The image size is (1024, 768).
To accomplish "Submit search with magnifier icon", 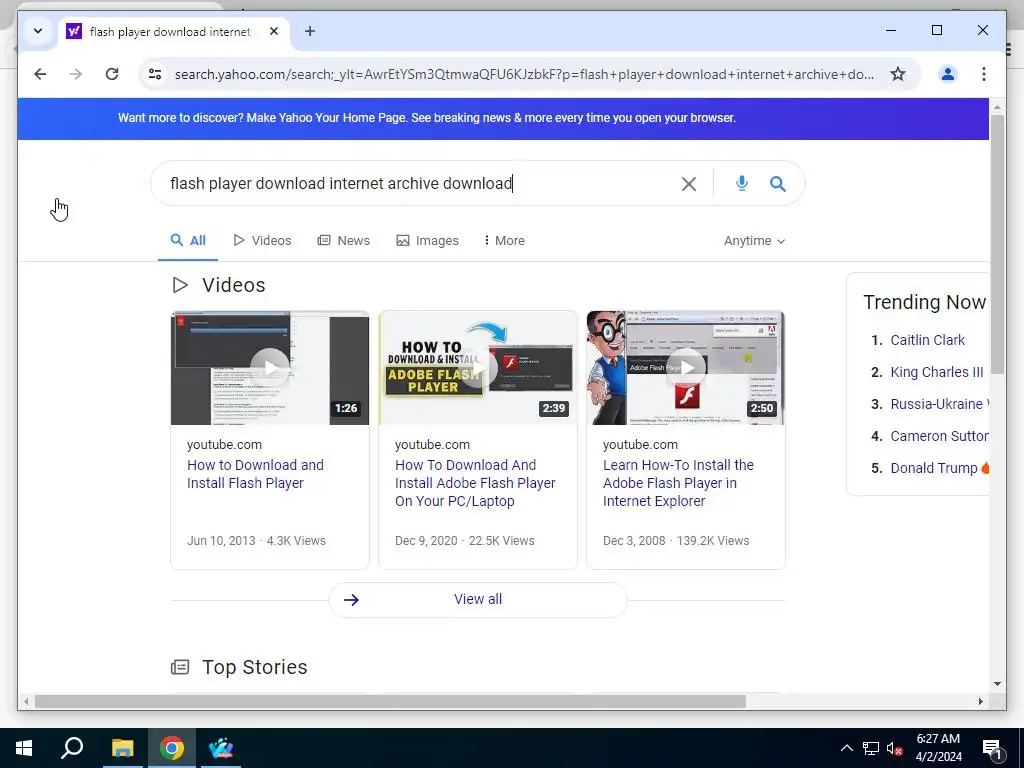I will tap(777, 184).
